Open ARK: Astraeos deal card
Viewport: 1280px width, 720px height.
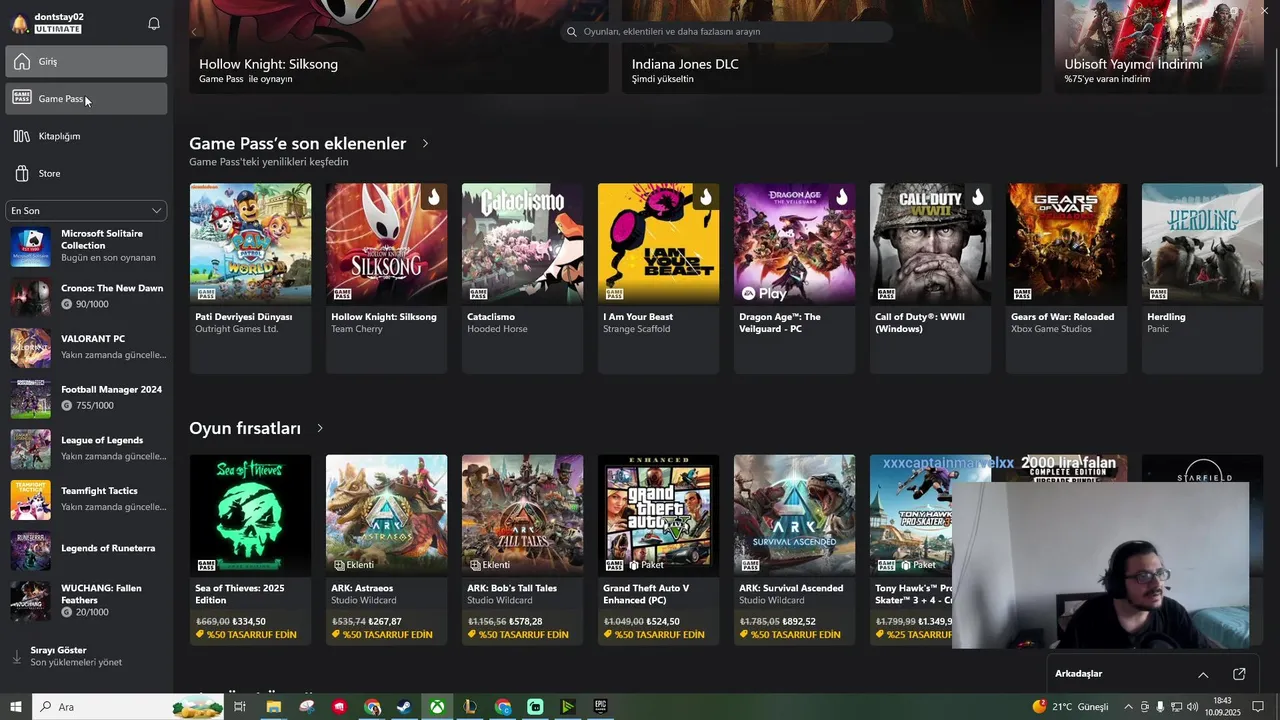[x=386, y=550]
